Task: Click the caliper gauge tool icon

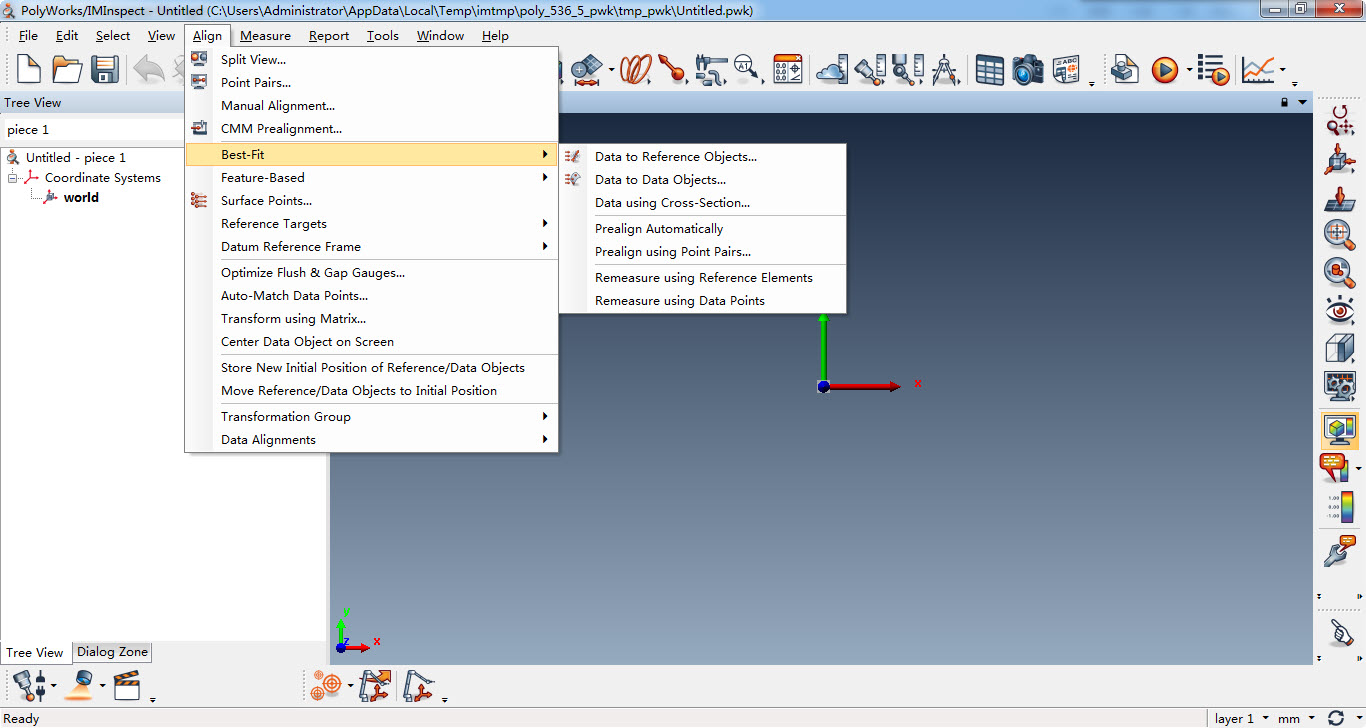Action: (710, 69)
